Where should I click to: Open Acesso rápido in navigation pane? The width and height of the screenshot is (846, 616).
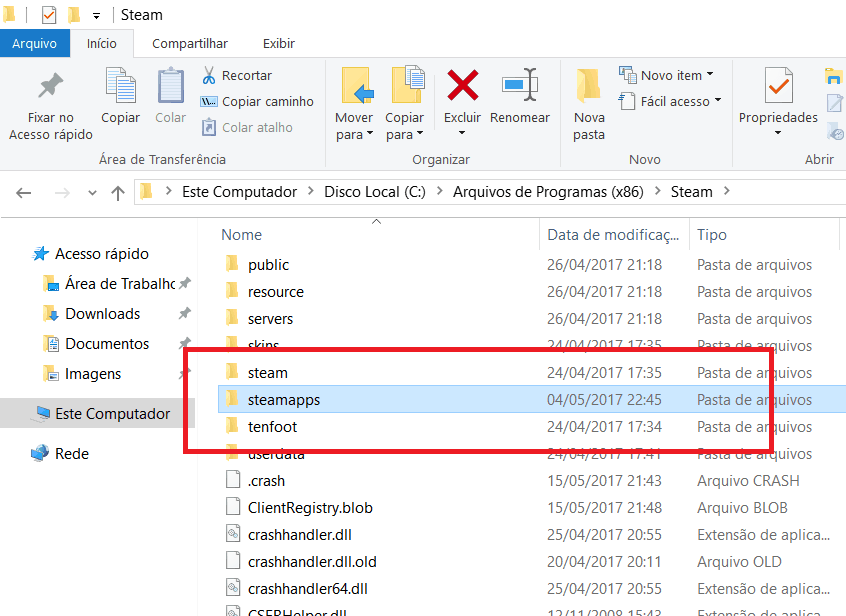click(91, 254)
